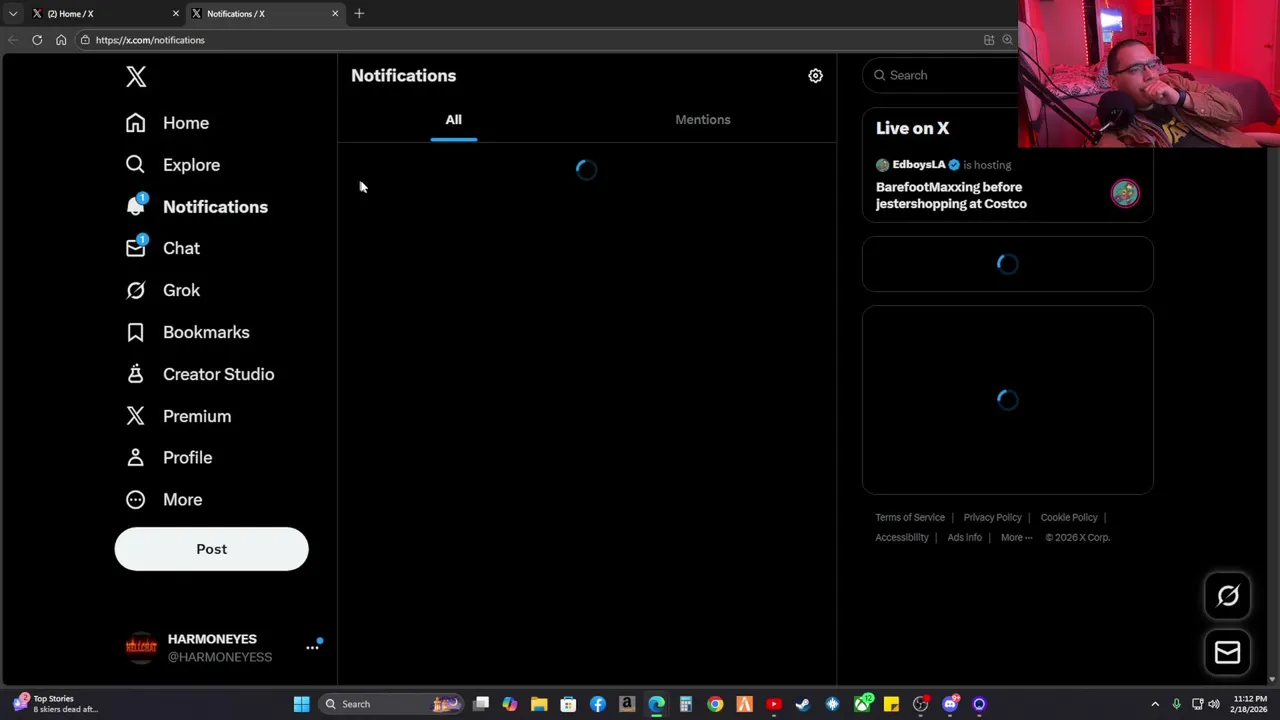The height and width of the screenshot is (720, 1280).
Task: Open Creator Studio in the sidebar
Action: [200, 374]
